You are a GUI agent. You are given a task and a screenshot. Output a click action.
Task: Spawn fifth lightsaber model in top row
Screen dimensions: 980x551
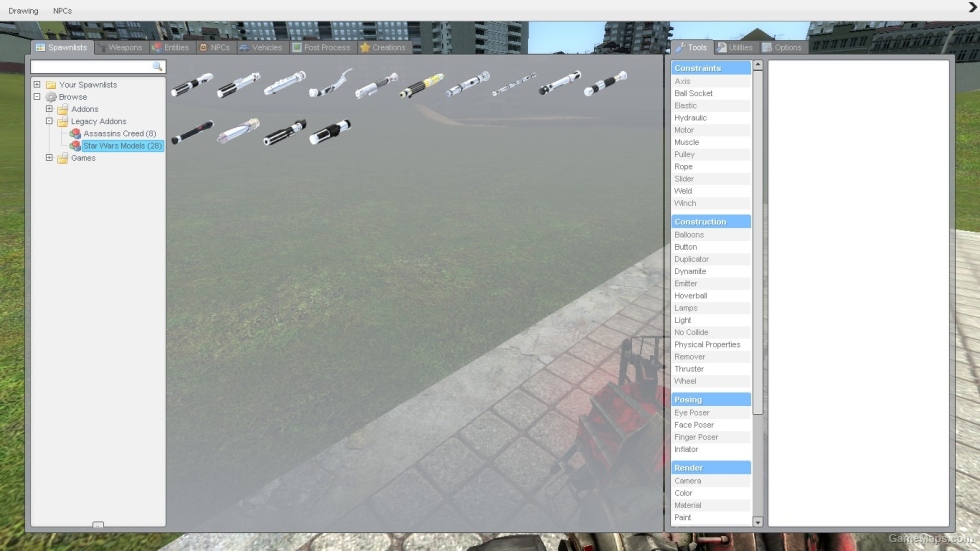pos(376,85)
